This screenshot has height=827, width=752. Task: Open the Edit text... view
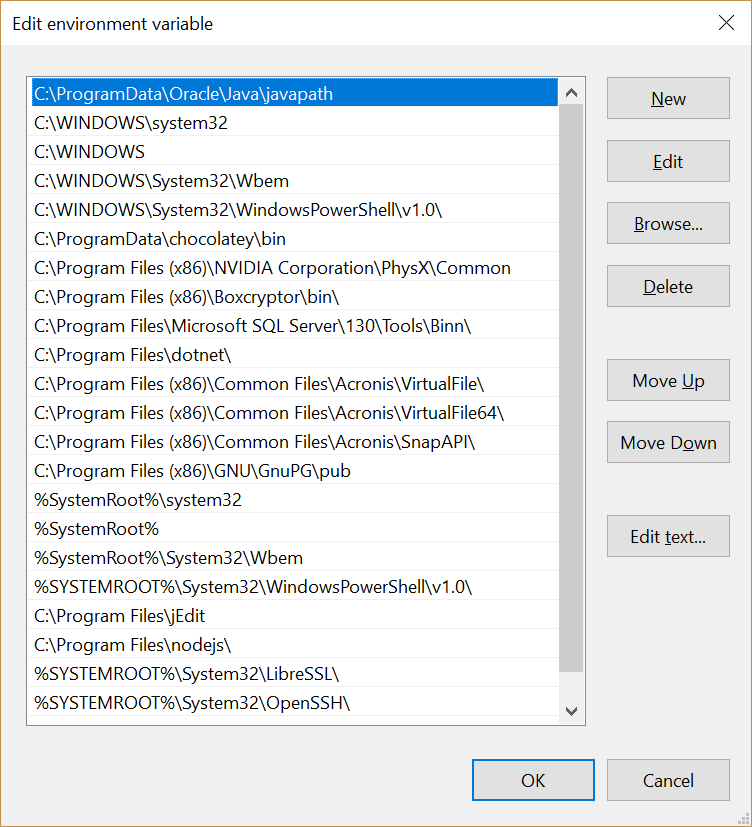click(x=668, y=537)
